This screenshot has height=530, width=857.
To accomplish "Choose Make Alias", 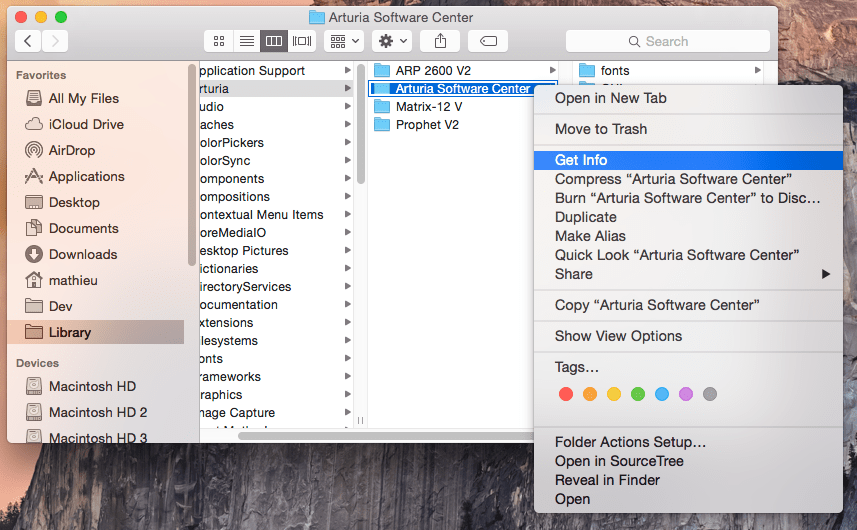I will point(688,236).
